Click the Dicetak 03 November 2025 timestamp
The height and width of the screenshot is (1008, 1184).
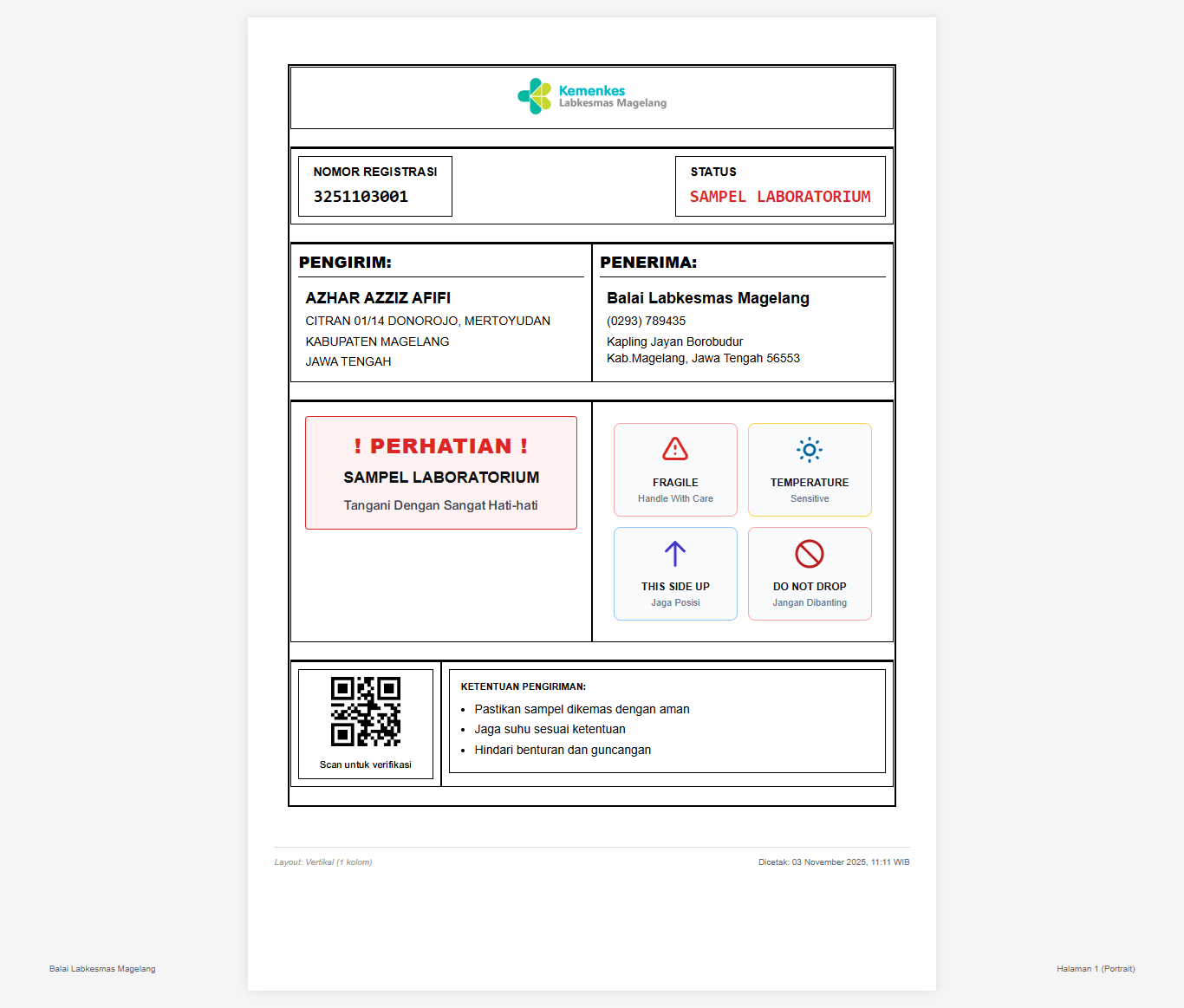coord(834,862)
